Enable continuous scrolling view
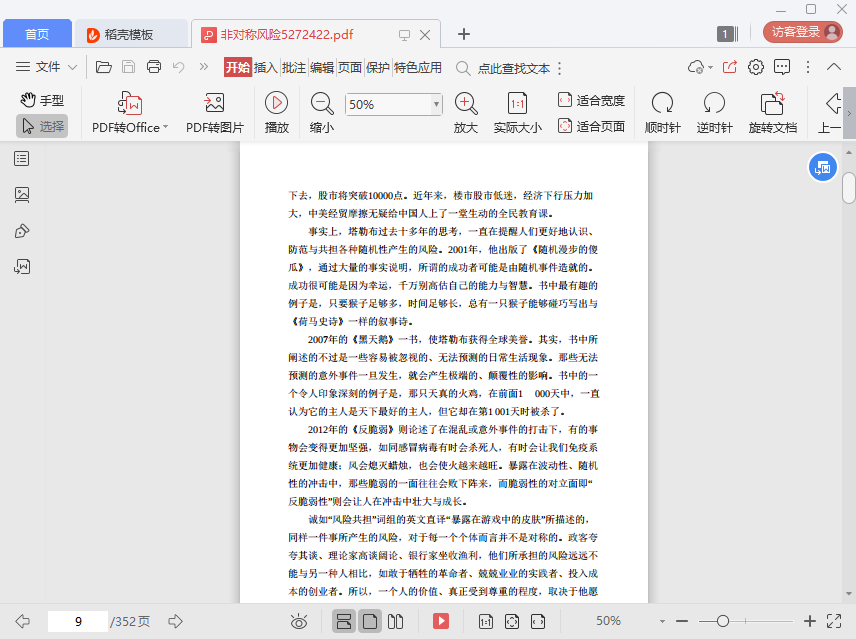The height and width of the screenshot is (639, 856). pos(343,621)
